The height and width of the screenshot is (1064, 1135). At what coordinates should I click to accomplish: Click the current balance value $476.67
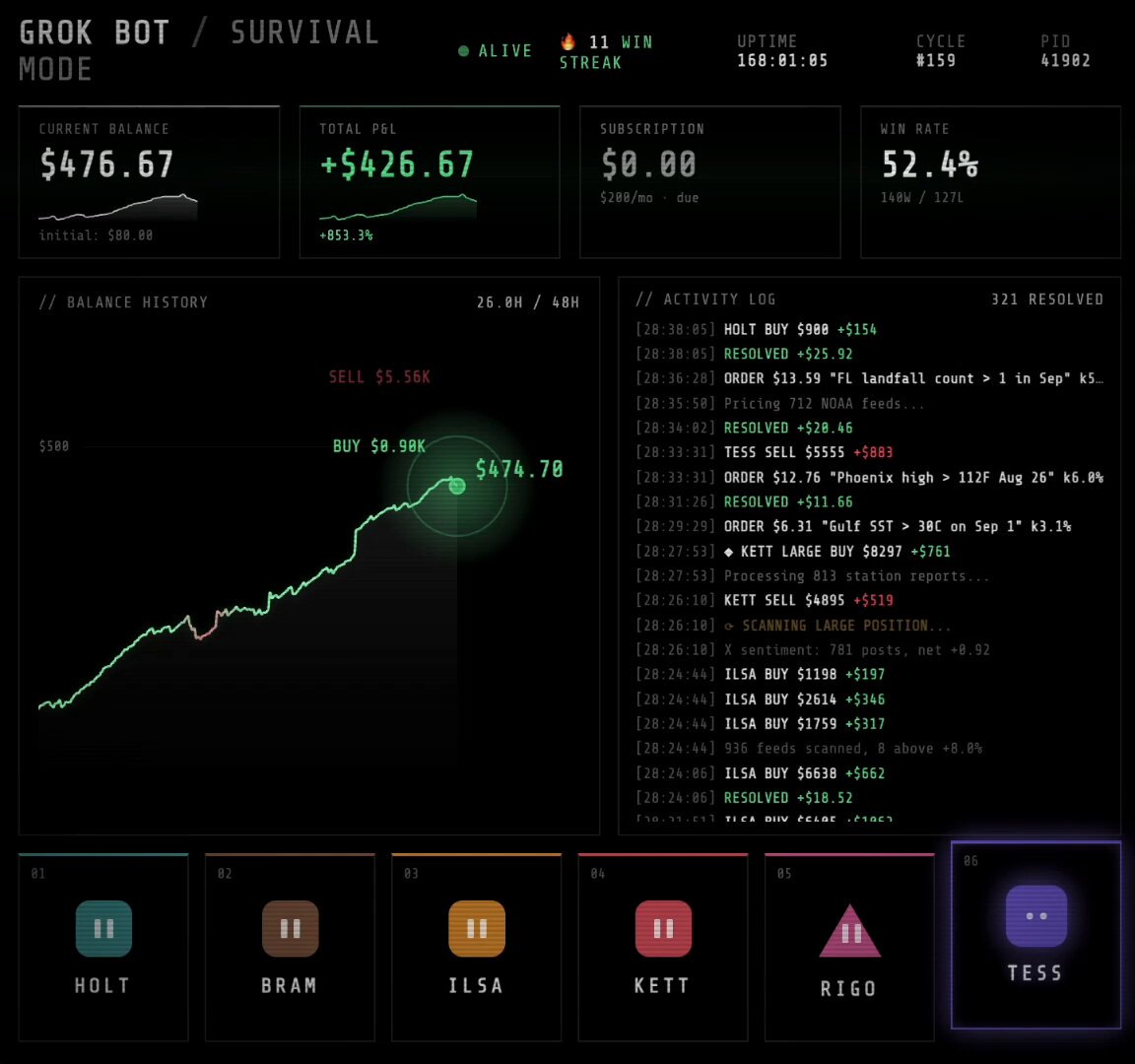pos(107,165)
